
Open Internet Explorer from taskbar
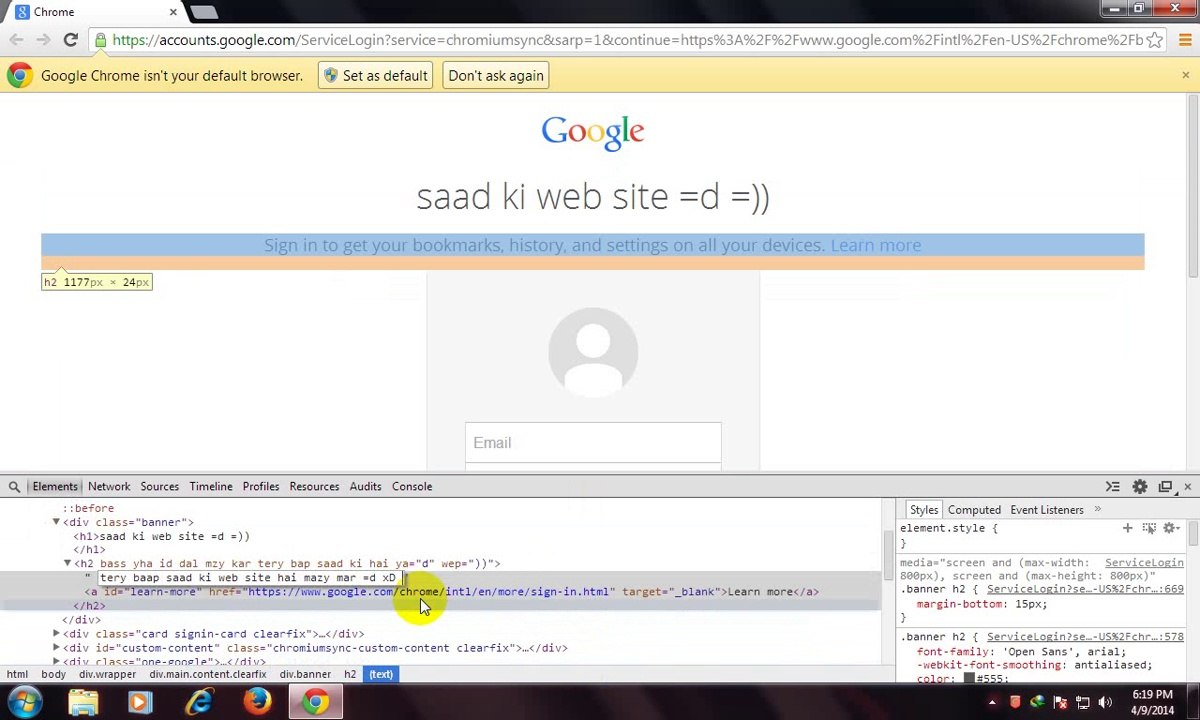[199, 702]
